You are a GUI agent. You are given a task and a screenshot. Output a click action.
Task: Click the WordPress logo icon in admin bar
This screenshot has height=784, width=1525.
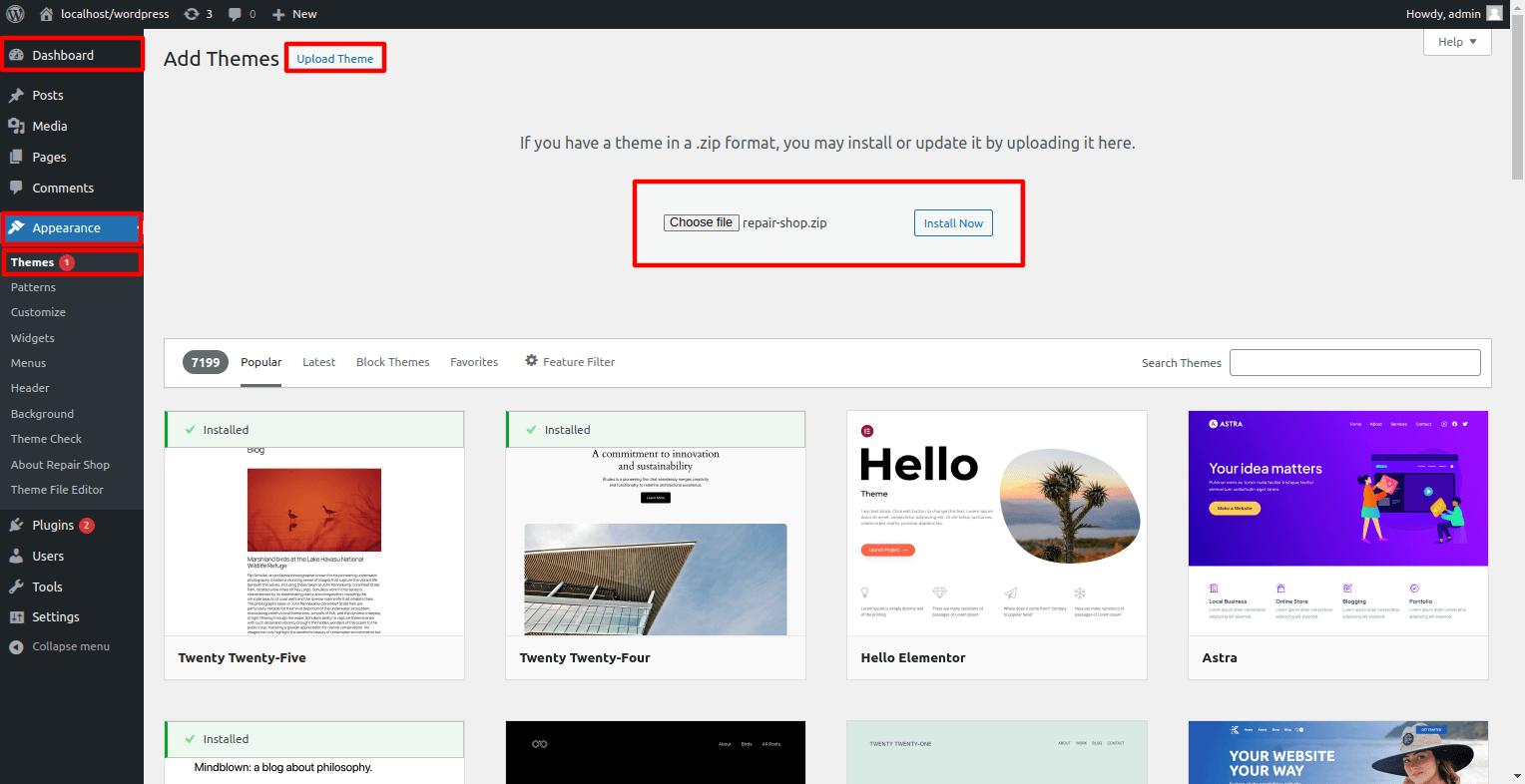click(x=15, y=14)
